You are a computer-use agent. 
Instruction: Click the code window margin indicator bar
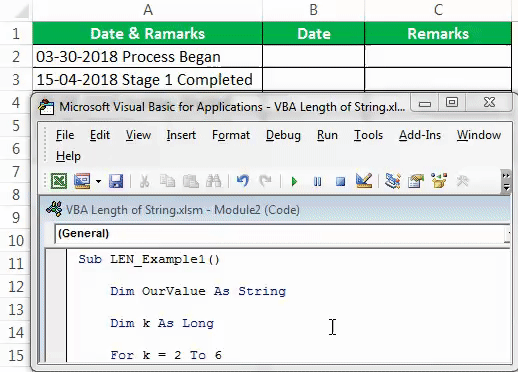pos(56,305)
